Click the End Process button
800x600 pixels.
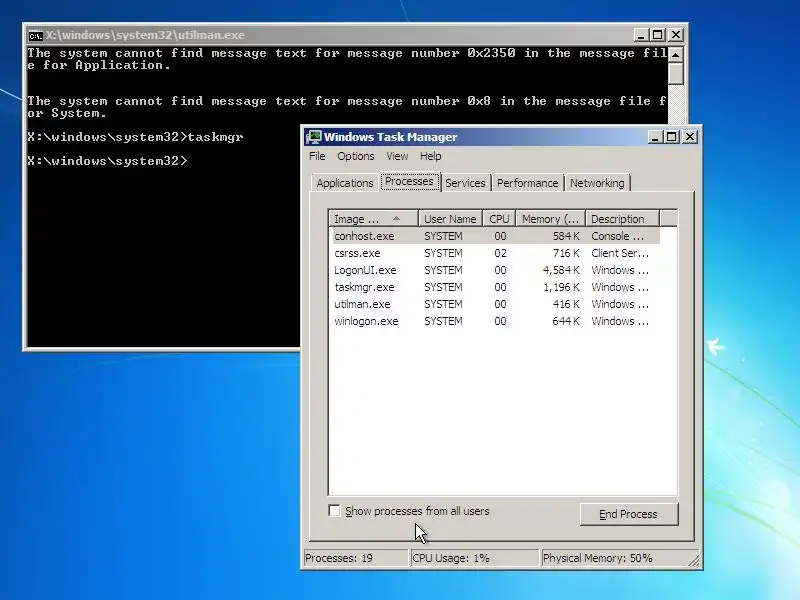click(x=629, y=514)
